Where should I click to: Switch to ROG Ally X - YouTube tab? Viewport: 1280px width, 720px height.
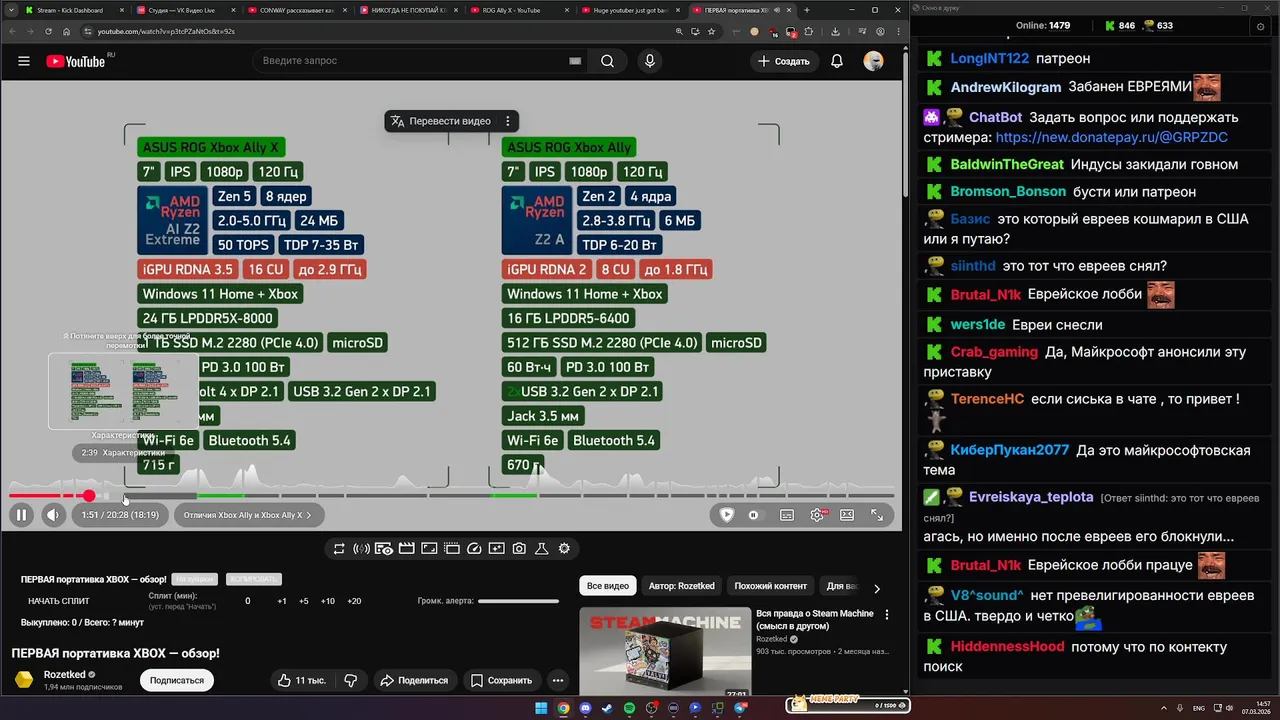[520, 10]
